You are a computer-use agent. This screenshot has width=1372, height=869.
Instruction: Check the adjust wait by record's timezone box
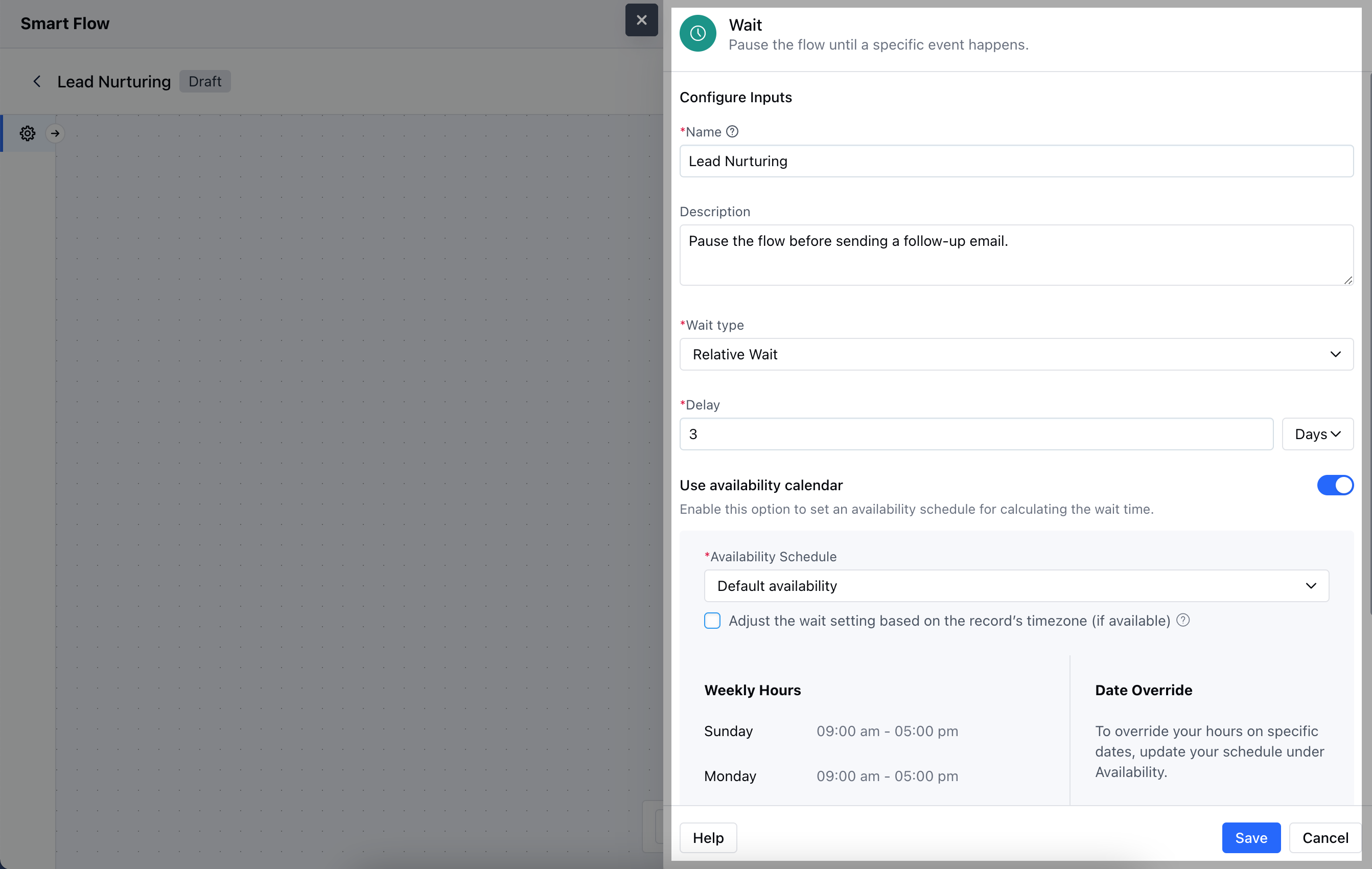[712, 621]
